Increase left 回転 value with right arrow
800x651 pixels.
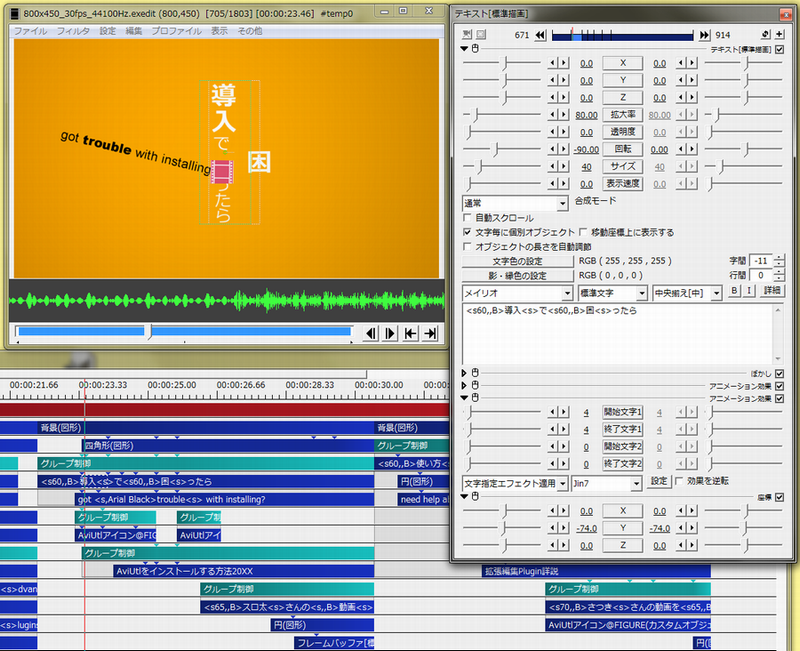coord(564,149)
